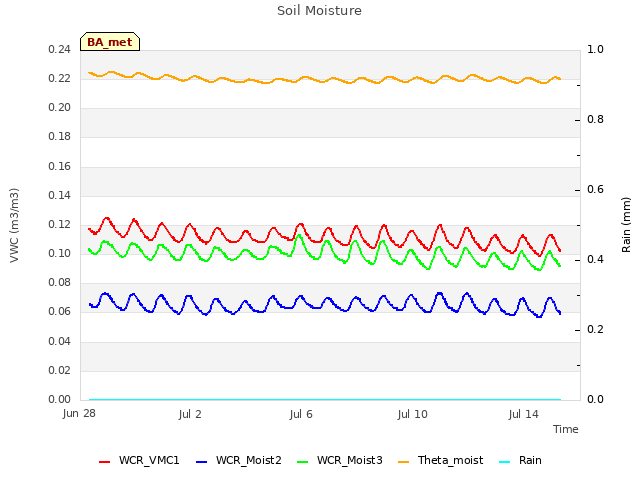The image size is (640, 480).
Task: Click the Jul 2 date tick label
Action: tap(190, 414)
